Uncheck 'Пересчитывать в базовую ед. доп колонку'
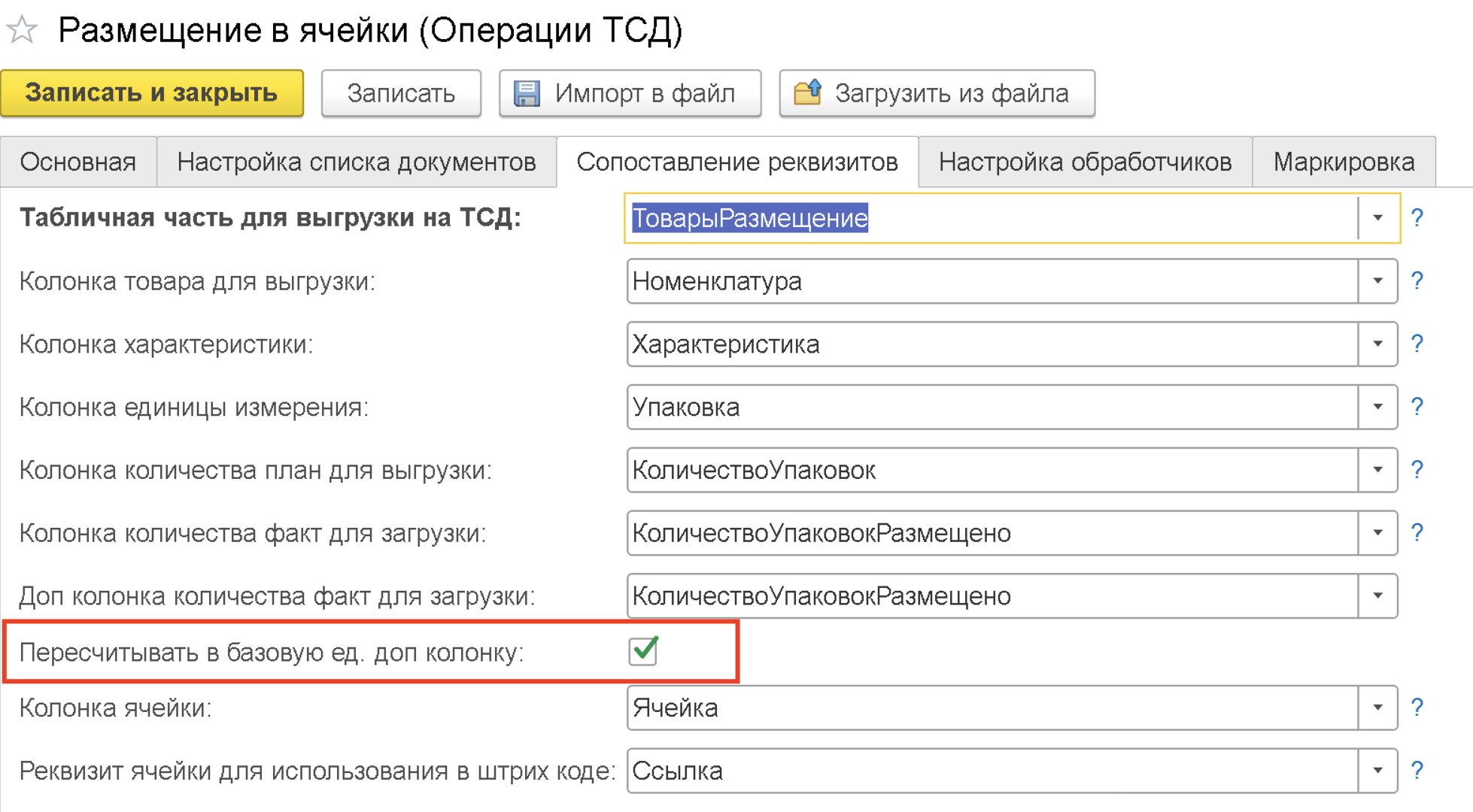The image size is (1473, 812). click(644, 651)
